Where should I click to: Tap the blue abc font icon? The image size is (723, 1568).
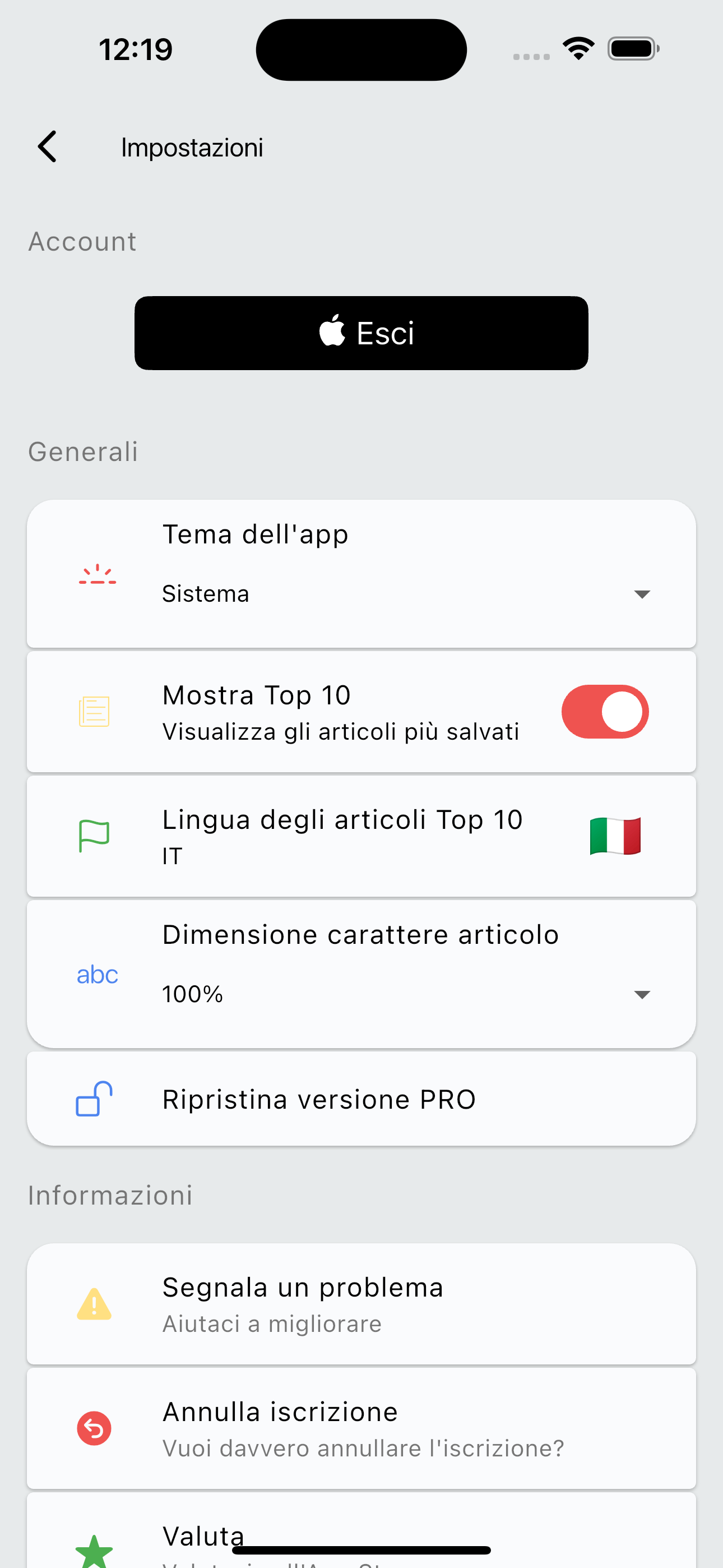(97, 975)
